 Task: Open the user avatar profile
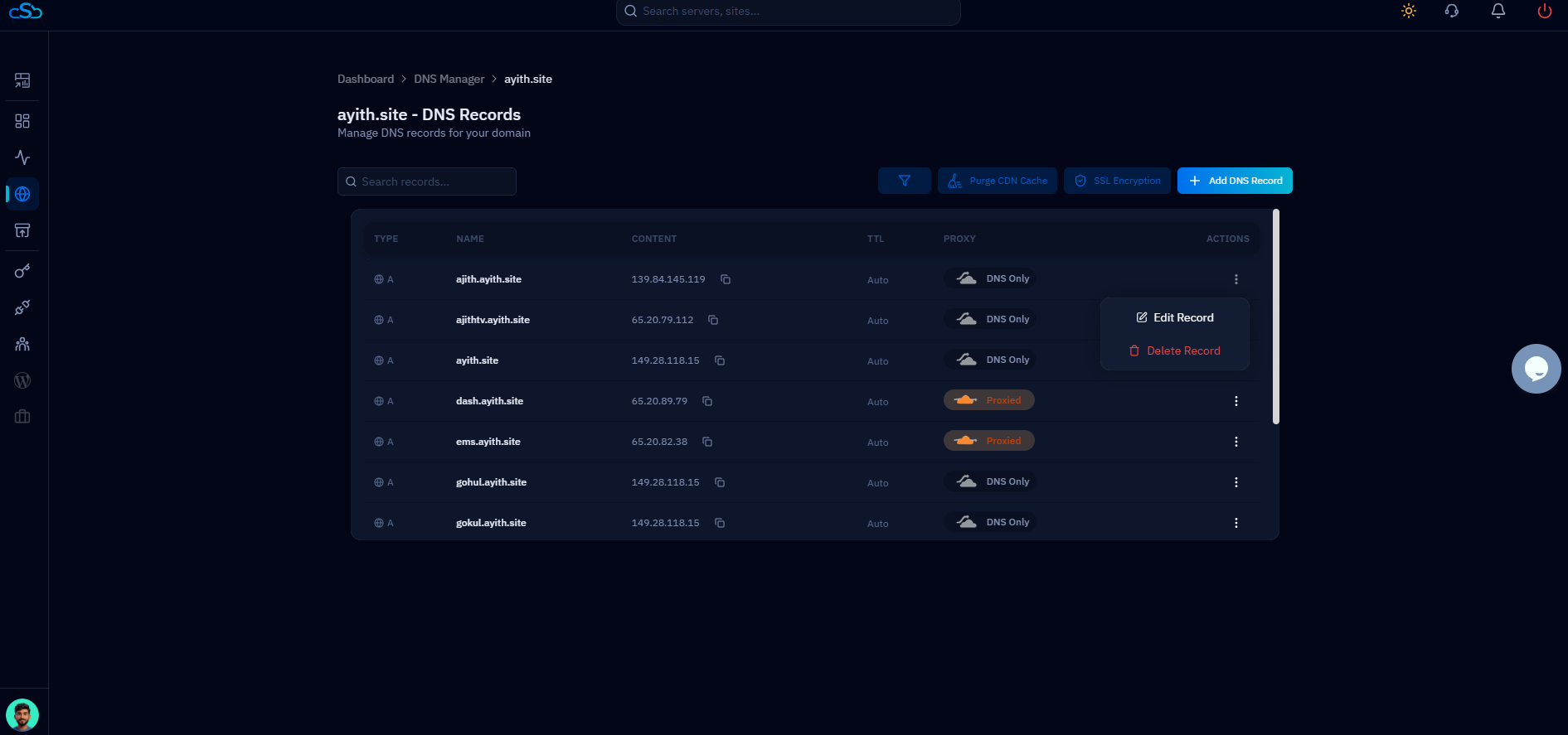tap(22, 714)
